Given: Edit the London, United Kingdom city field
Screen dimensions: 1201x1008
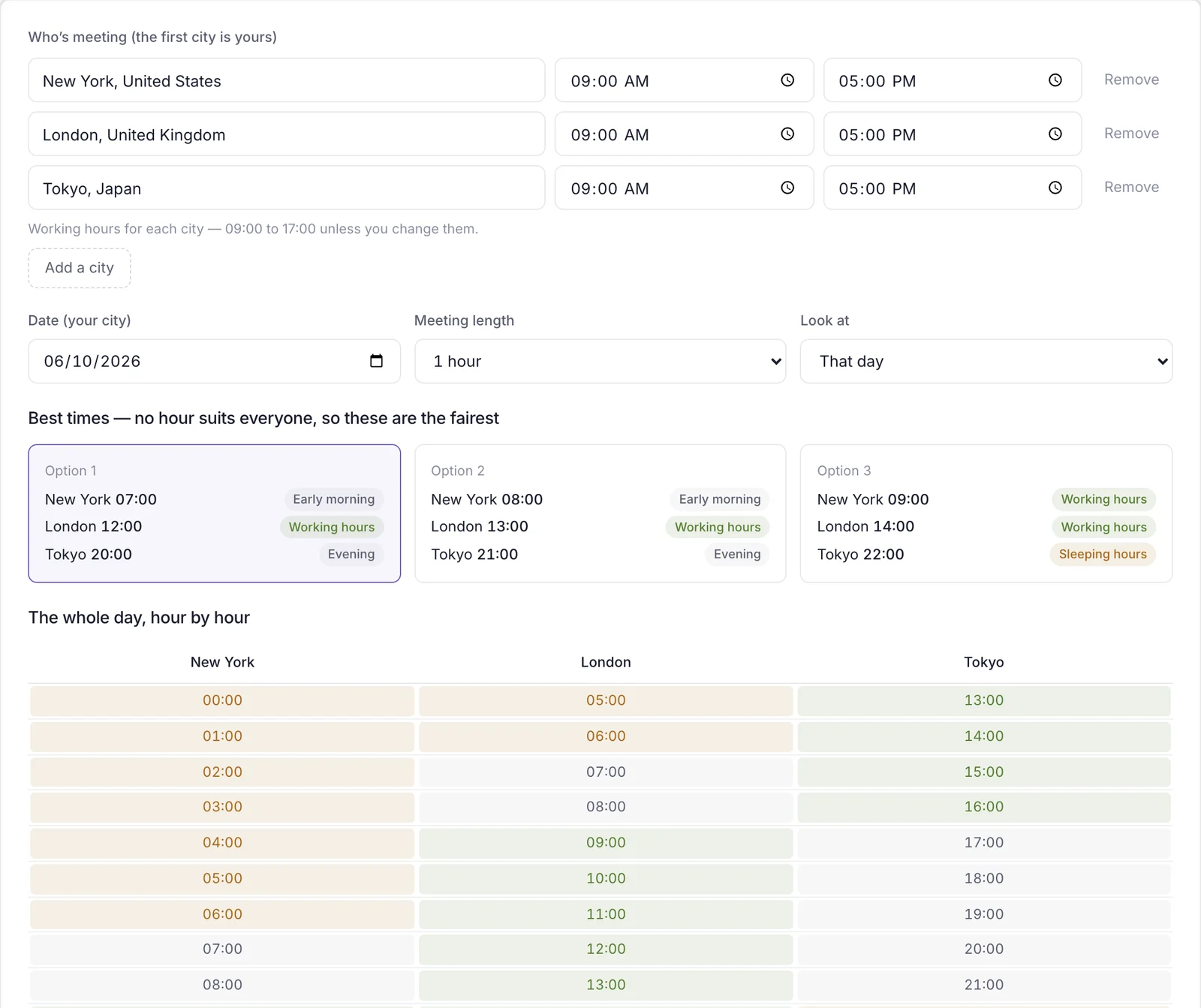Looking at the screenshot, I should (x=287, y=134).
